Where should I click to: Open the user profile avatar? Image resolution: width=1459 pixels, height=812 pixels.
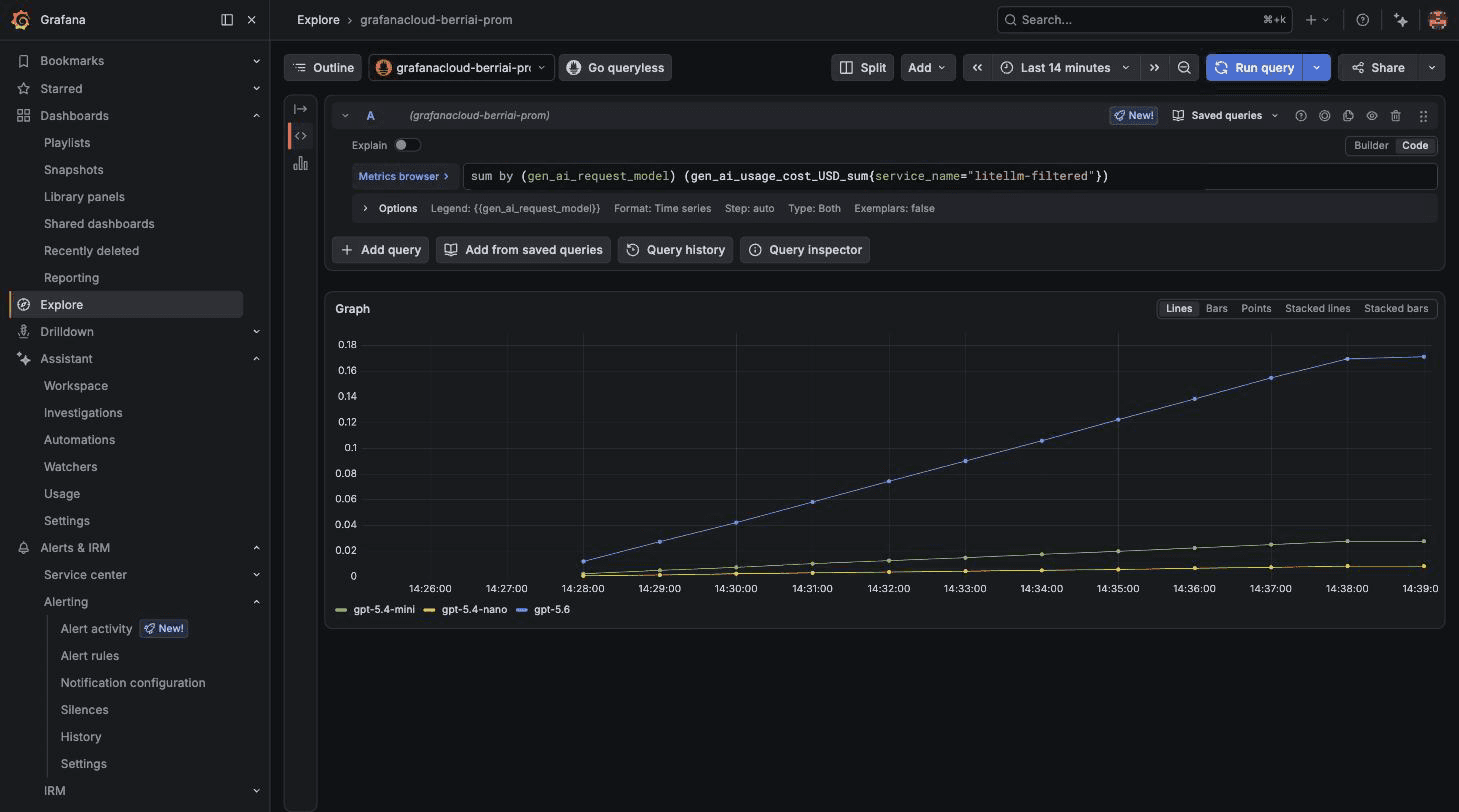(x=1437, y=20)
